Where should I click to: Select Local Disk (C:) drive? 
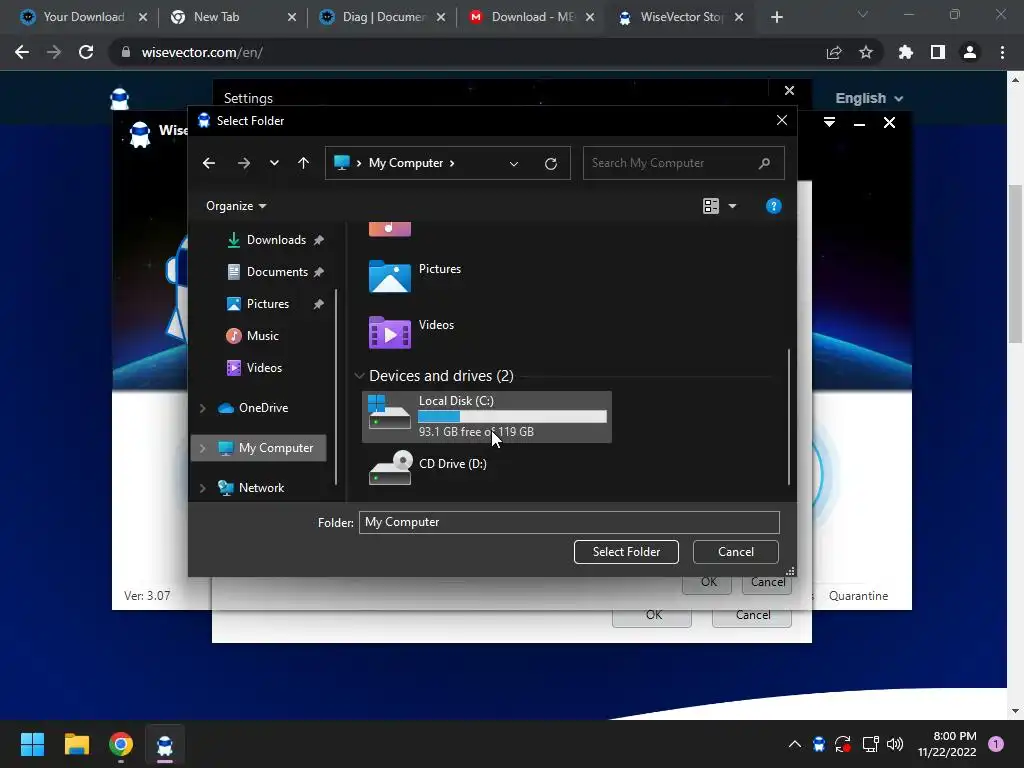pos(487,417)
